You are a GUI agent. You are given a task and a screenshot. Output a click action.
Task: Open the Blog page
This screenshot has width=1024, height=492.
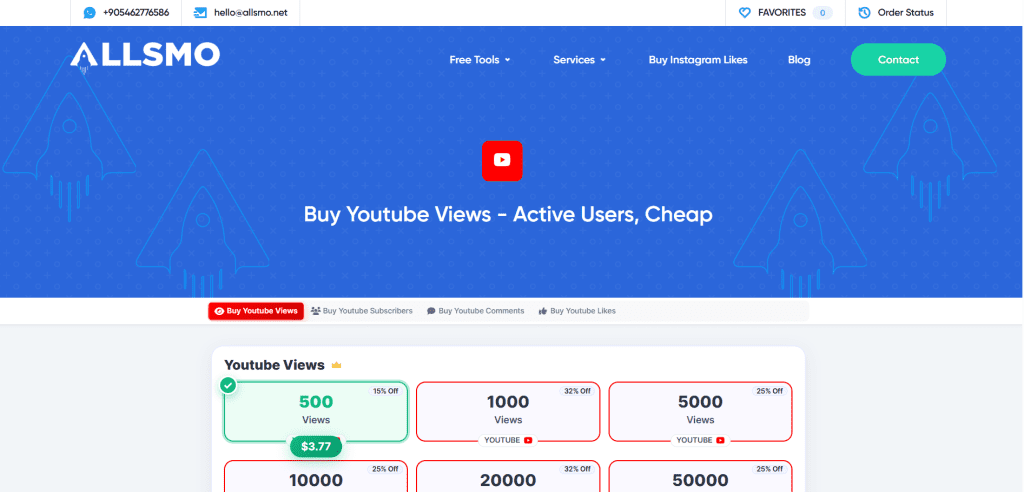799,59
